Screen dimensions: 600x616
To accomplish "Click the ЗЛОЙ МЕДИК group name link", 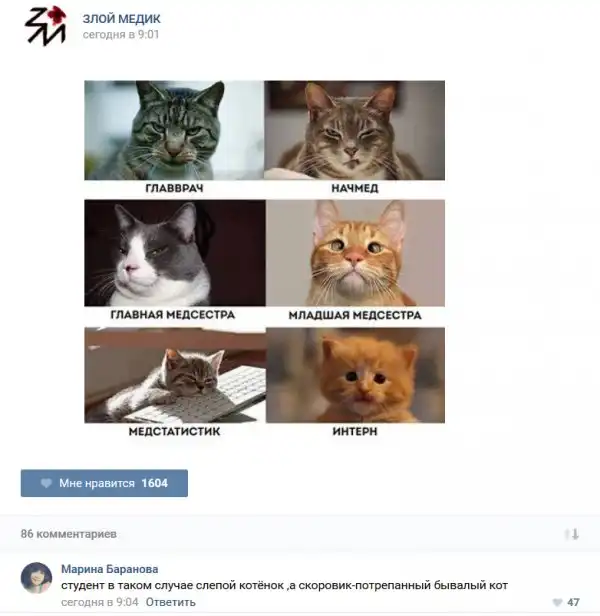I will pyautogui.click(x=121, y=18).
